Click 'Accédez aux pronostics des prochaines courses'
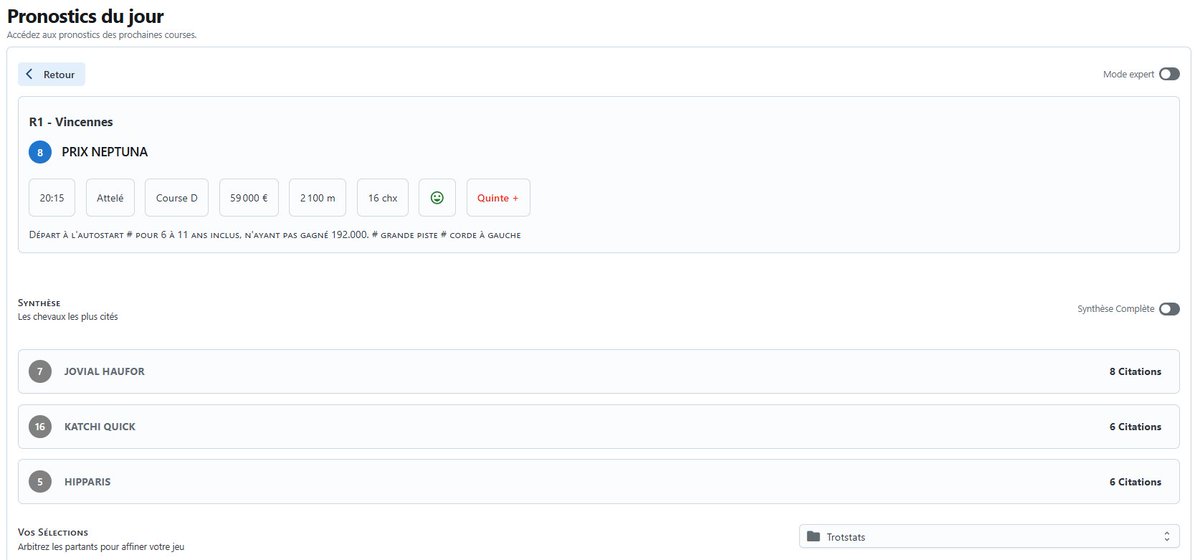Viewport: 1200px width, 560px height. click(102, 35)
